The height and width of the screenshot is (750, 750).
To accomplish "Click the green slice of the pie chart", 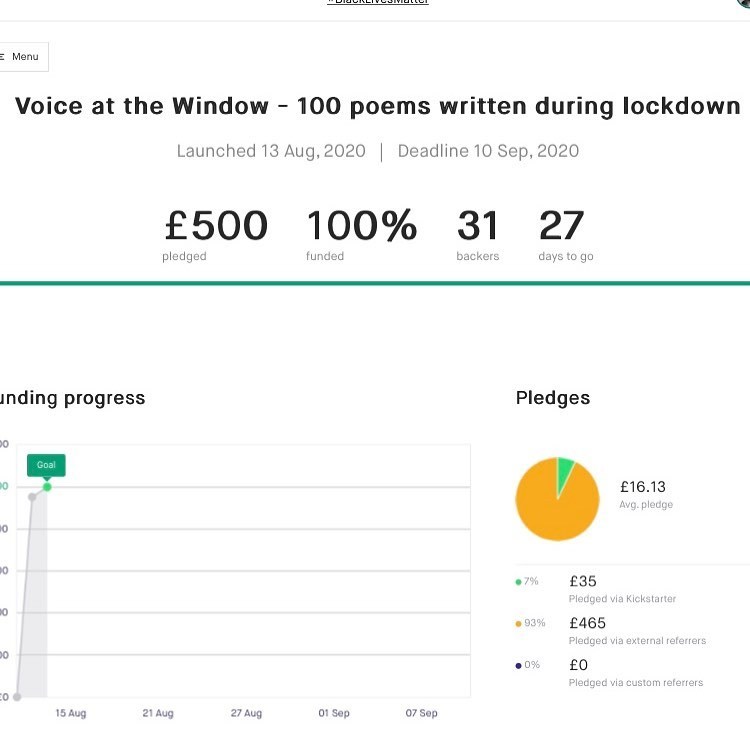I will point(566,466).
